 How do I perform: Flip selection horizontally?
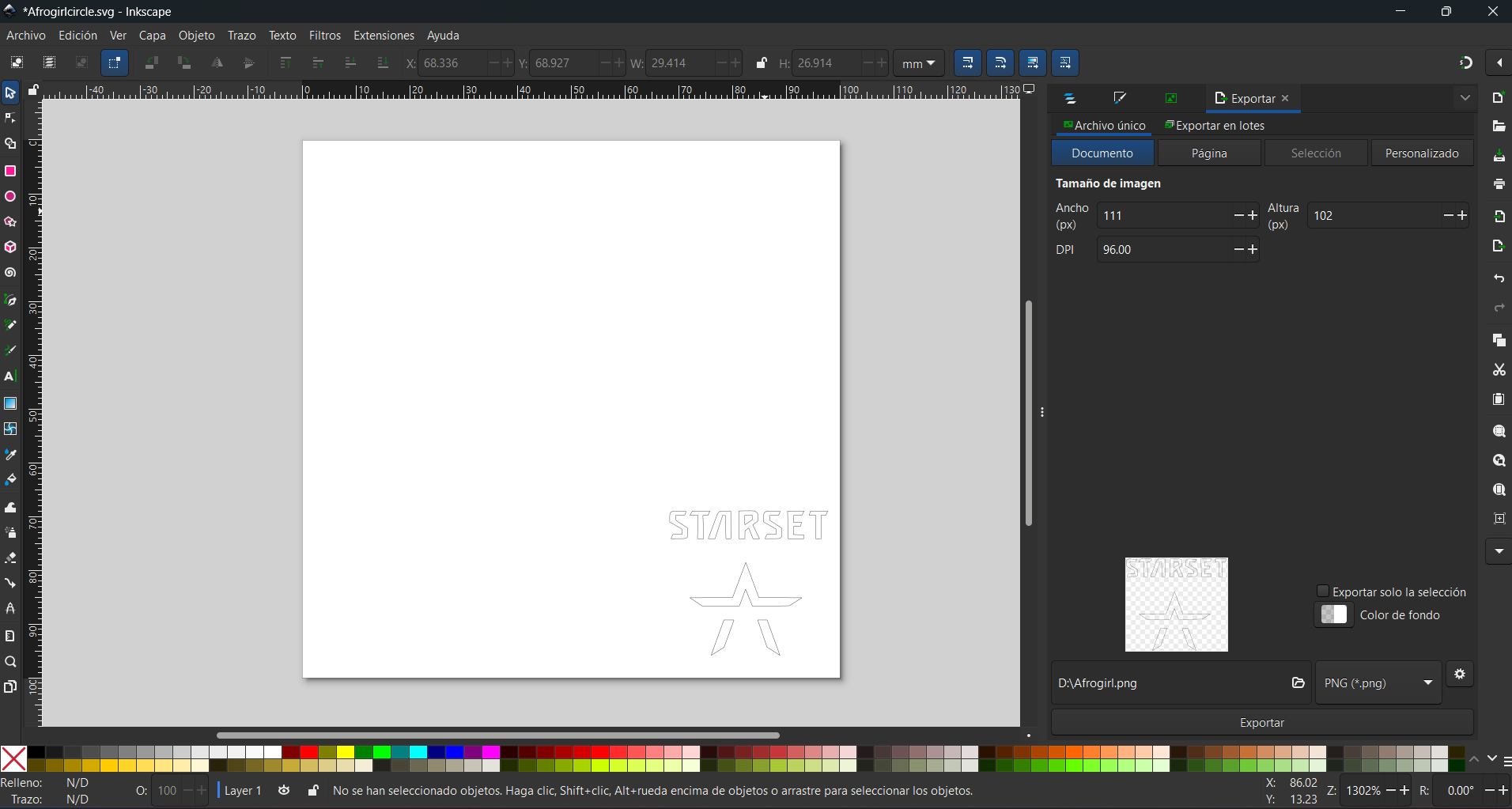[x=217, y=62]
